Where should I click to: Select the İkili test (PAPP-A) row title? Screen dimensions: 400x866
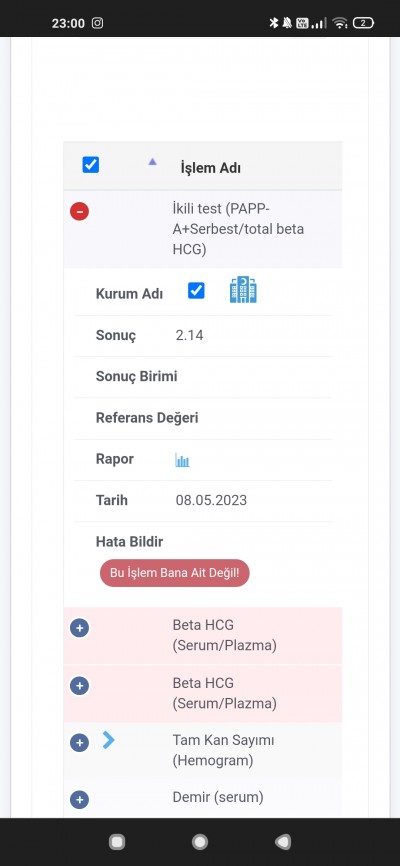(x=238, y=229)
